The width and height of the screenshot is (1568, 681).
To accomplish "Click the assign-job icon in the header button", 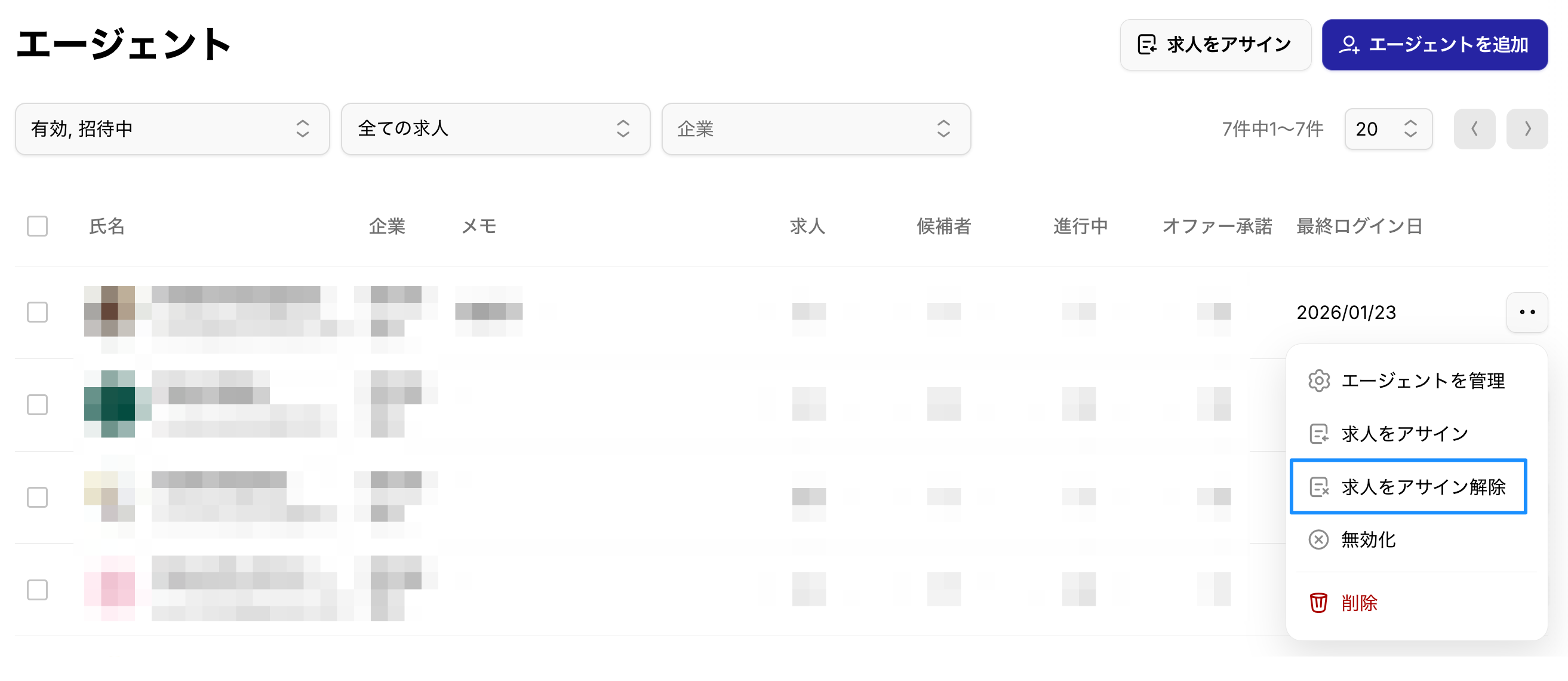I will point(1147,44).
